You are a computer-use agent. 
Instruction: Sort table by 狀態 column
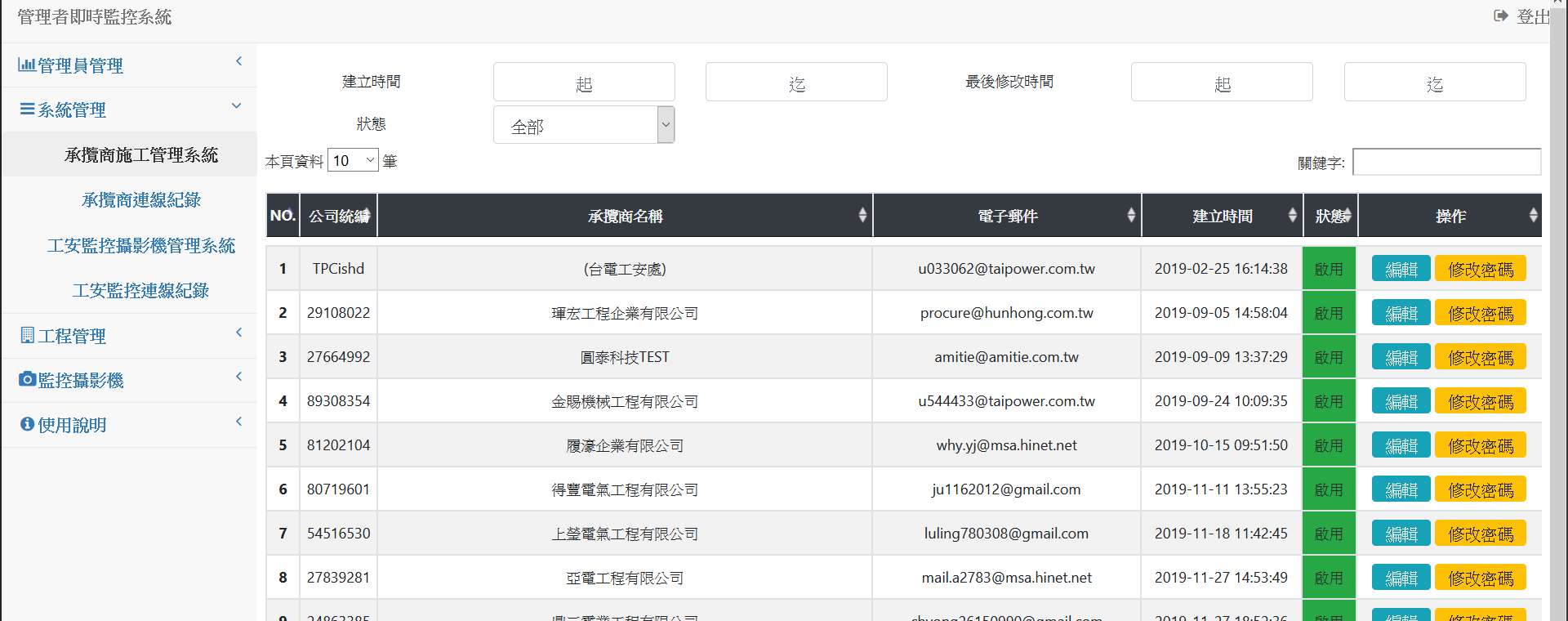[1331, 216]
